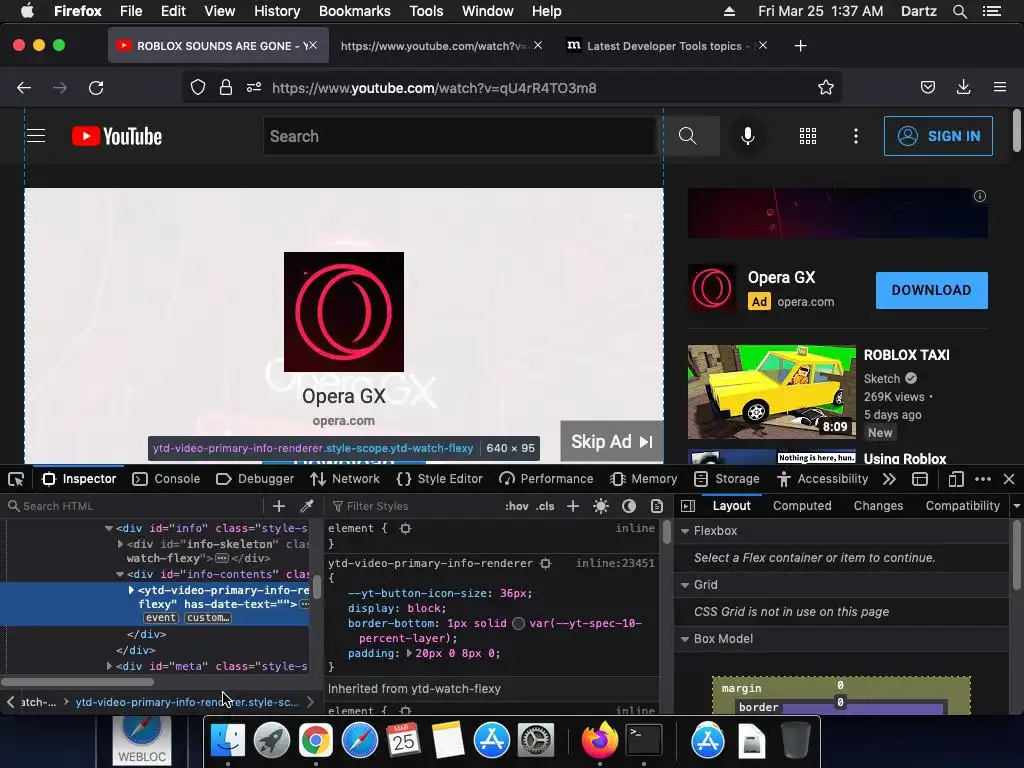Toggle dark color scheme simulation icon
The image size is (1024, 768).
pos(629,506)
